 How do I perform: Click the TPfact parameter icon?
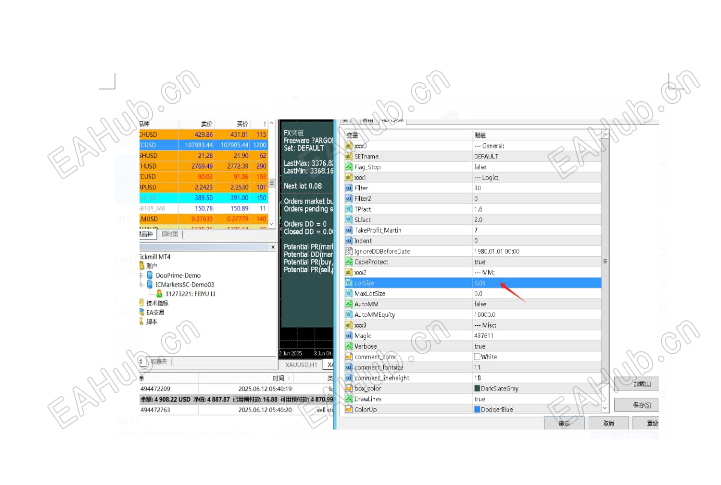(349, 209)
